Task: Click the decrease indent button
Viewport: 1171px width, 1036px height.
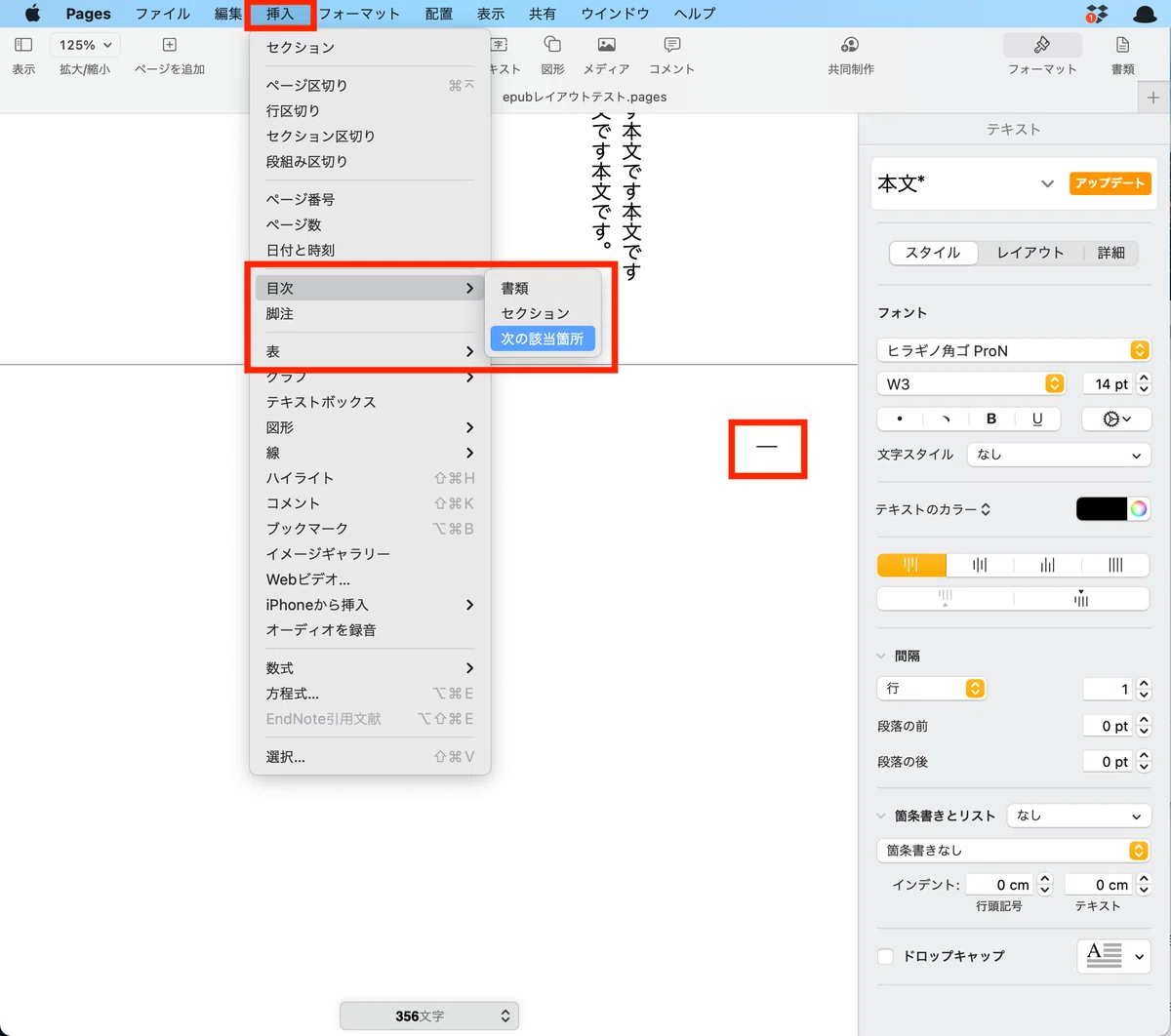Action: click(x=945, y=598)
